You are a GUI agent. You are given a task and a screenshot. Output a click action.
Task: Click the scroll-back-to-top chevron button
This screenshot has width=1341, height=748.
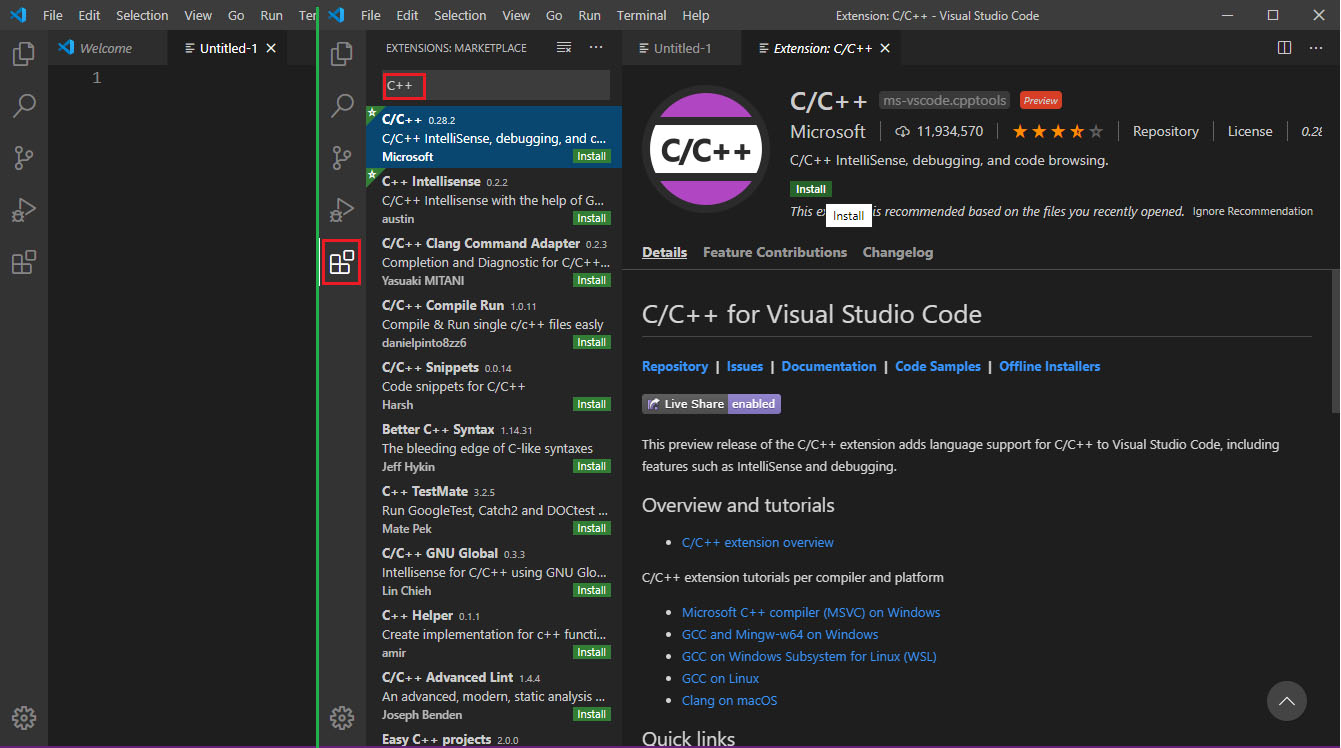(1287, 701)
